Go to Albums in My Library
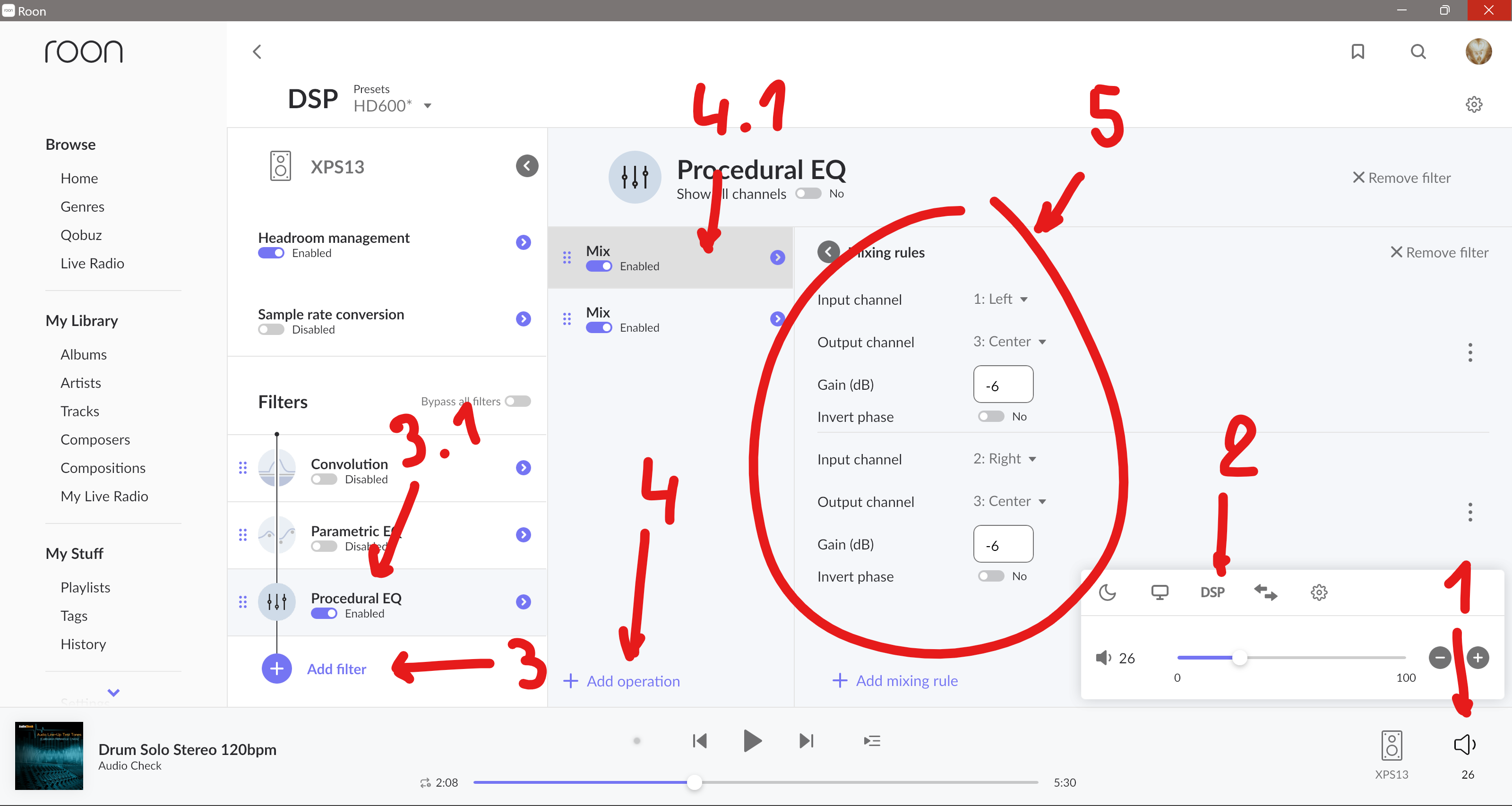The height and width of the screenshot is (806, 1512). [83, 354]
